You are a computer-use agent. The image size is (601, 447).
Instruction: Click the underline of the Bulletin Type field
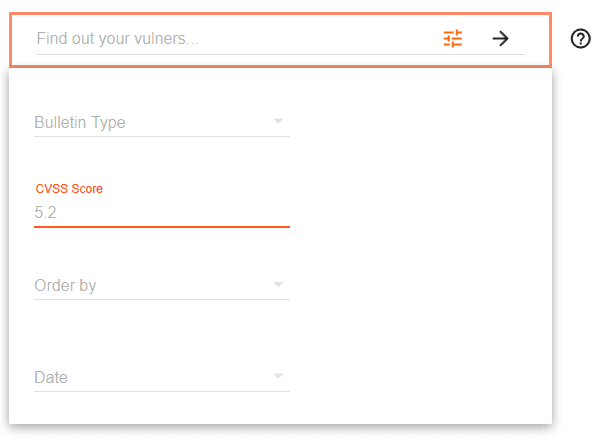tap(162, 136)
